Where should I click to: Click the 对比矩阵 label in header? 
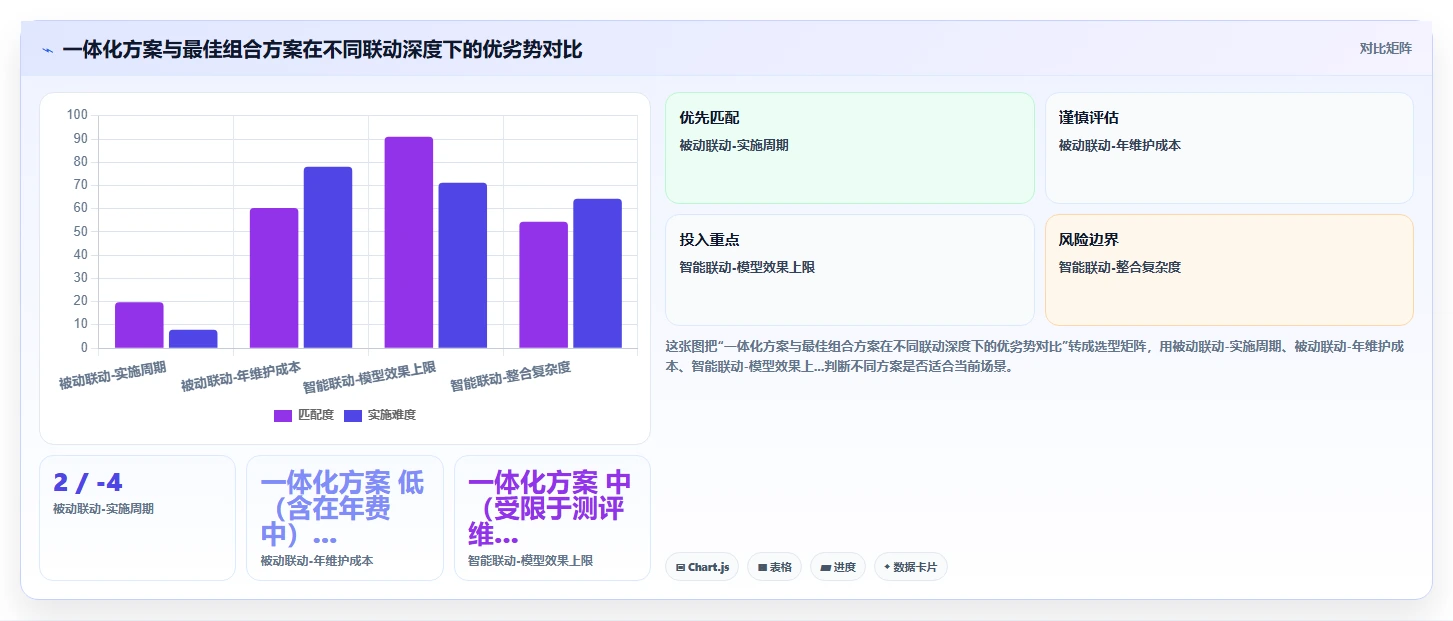tap(1386, 48)
